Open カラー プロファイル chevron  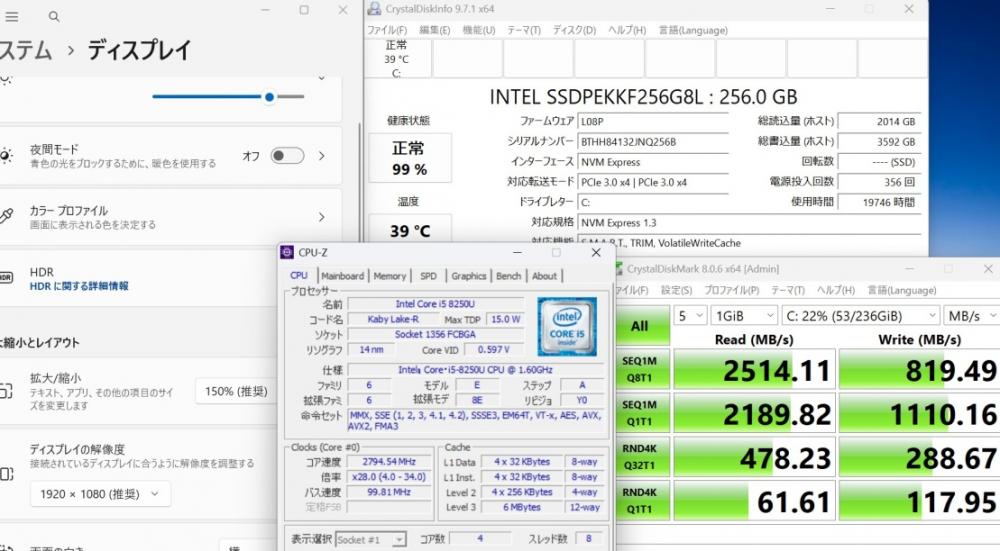[322, 217]
